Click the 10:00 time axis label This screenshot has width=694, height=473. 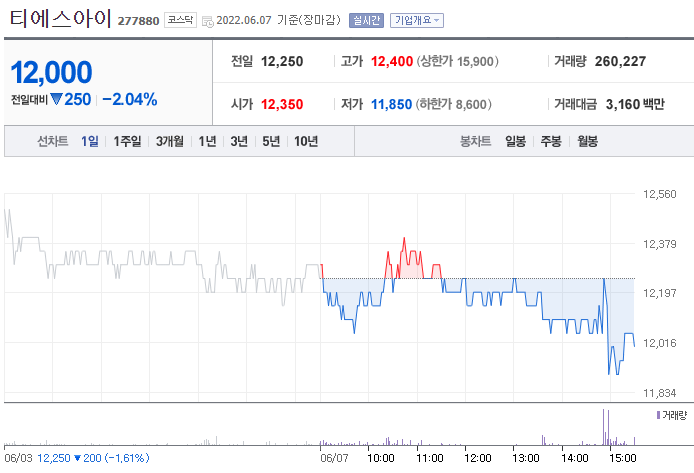(381, 458)
